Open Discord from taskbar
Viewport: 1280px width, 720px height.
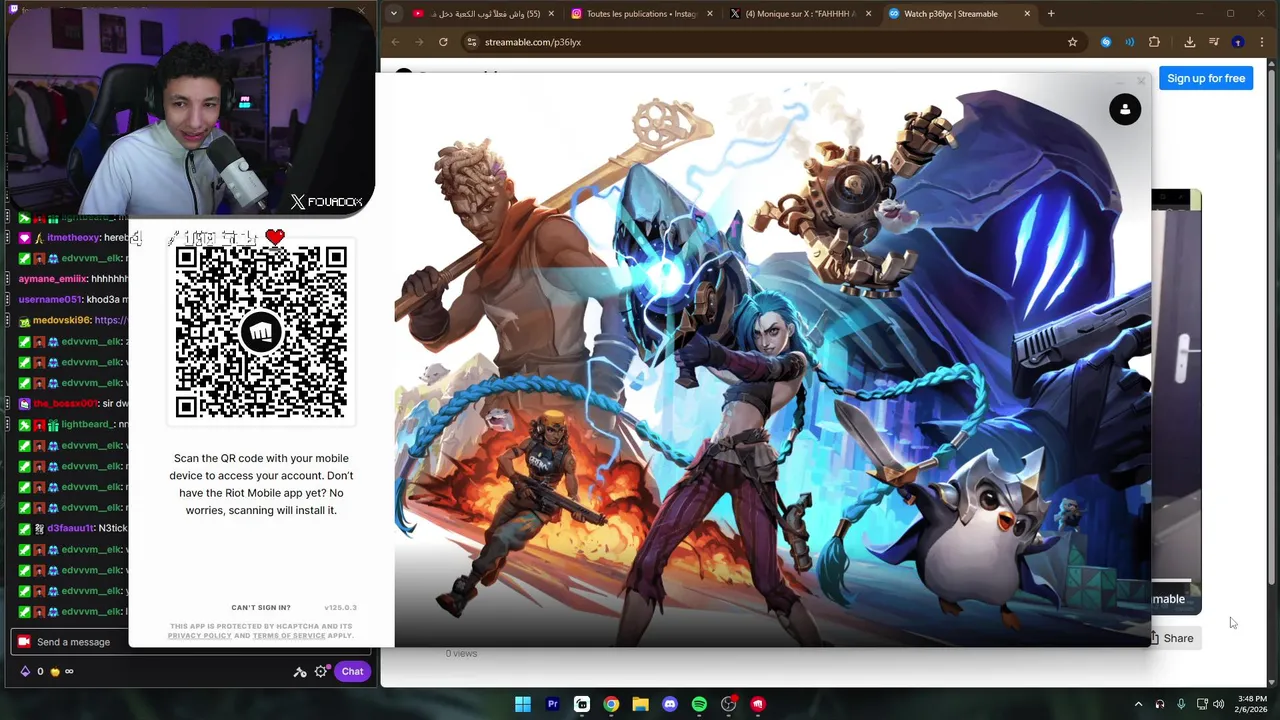pos(670,704)
